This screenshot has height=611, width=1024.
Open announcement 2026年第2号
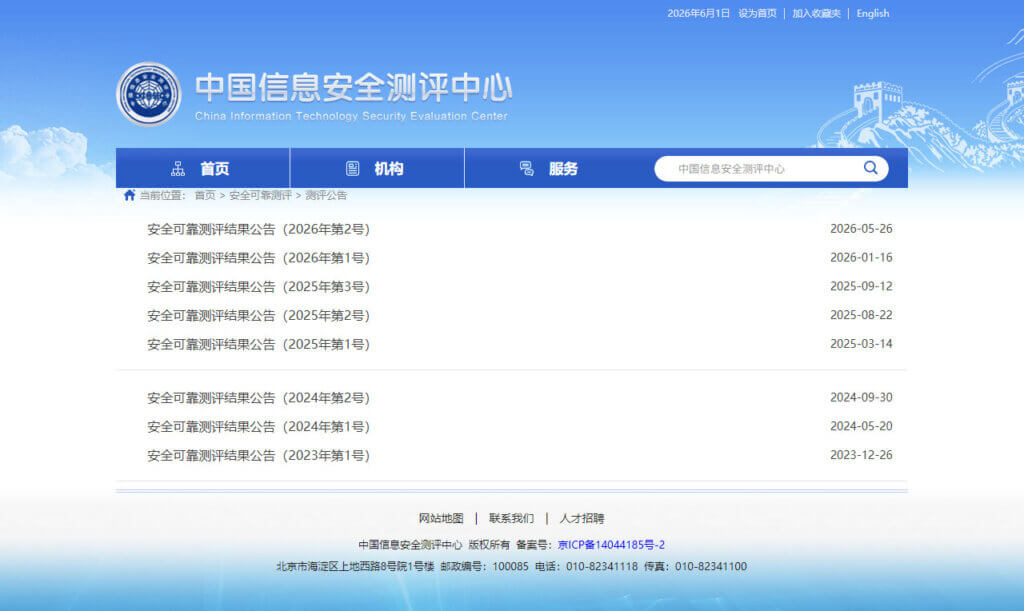259,229
